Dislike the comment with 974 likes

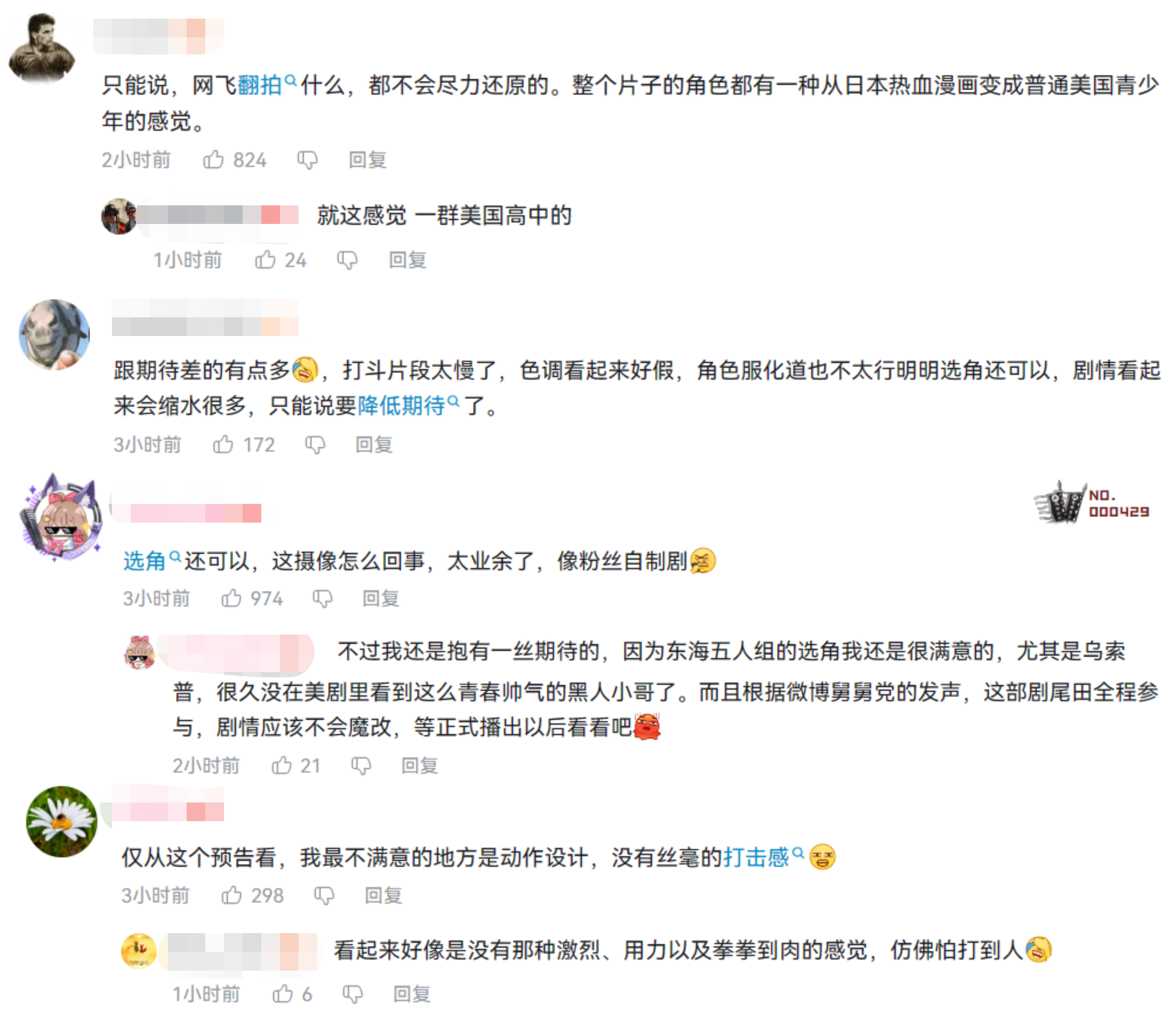point(322,598)
